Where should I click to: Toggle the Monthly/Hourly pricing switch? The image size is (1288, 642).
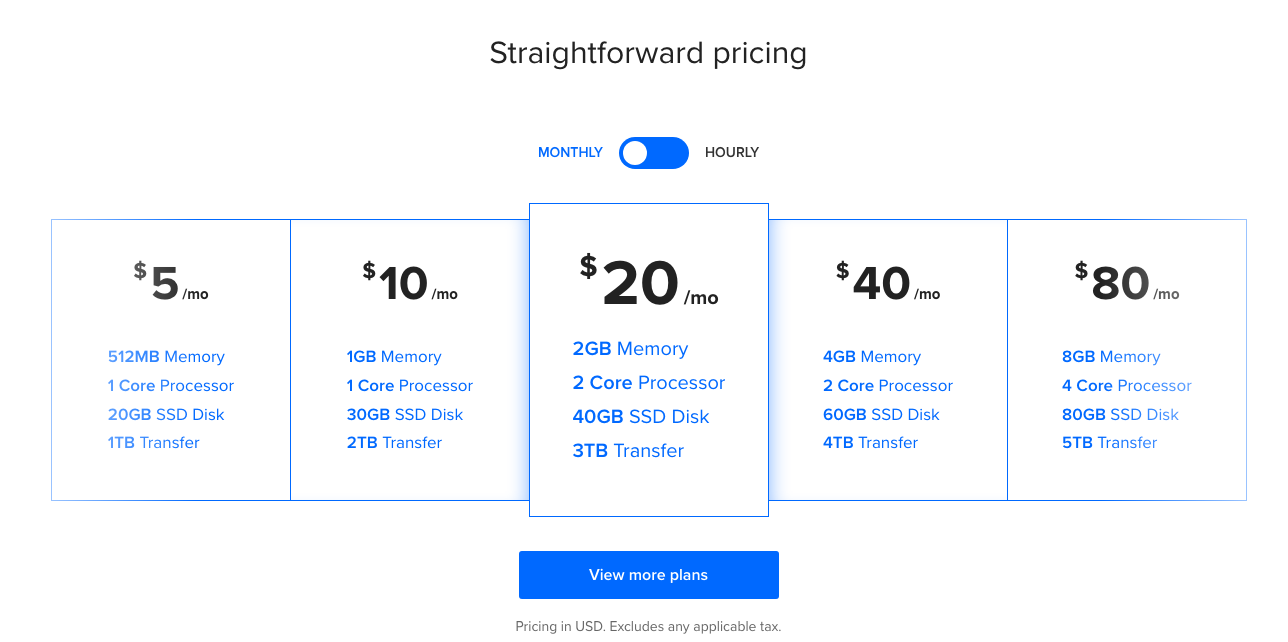[x=654, y=153]
